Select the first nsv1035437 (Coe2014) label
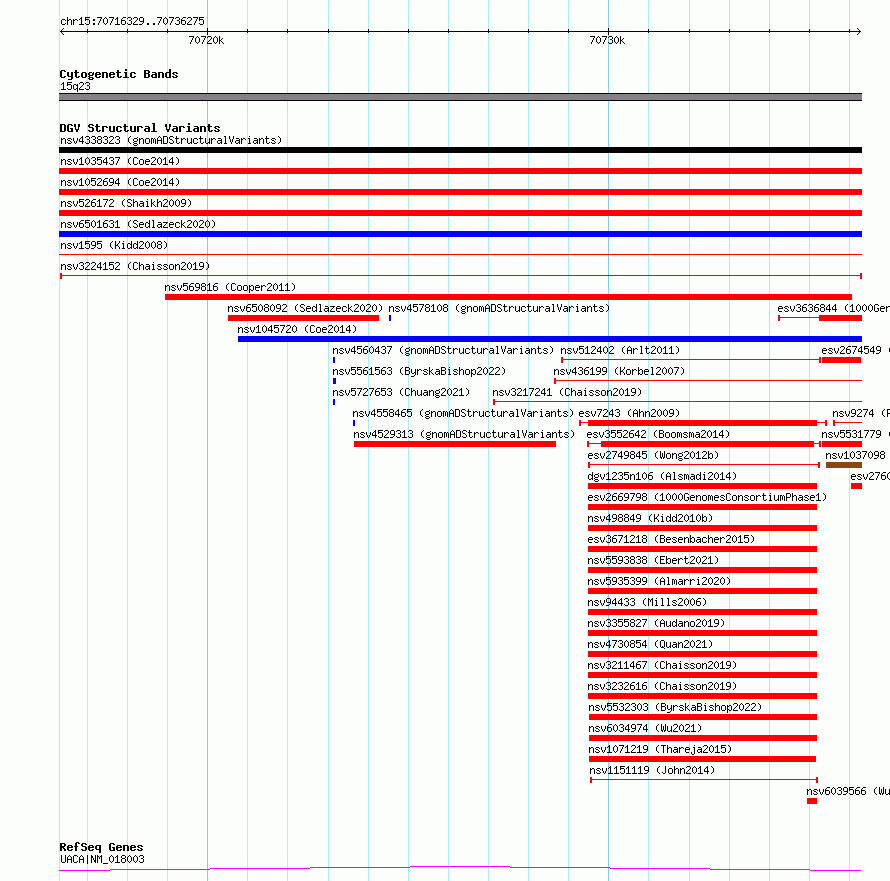The image size is (890, 881). (120, 161)
